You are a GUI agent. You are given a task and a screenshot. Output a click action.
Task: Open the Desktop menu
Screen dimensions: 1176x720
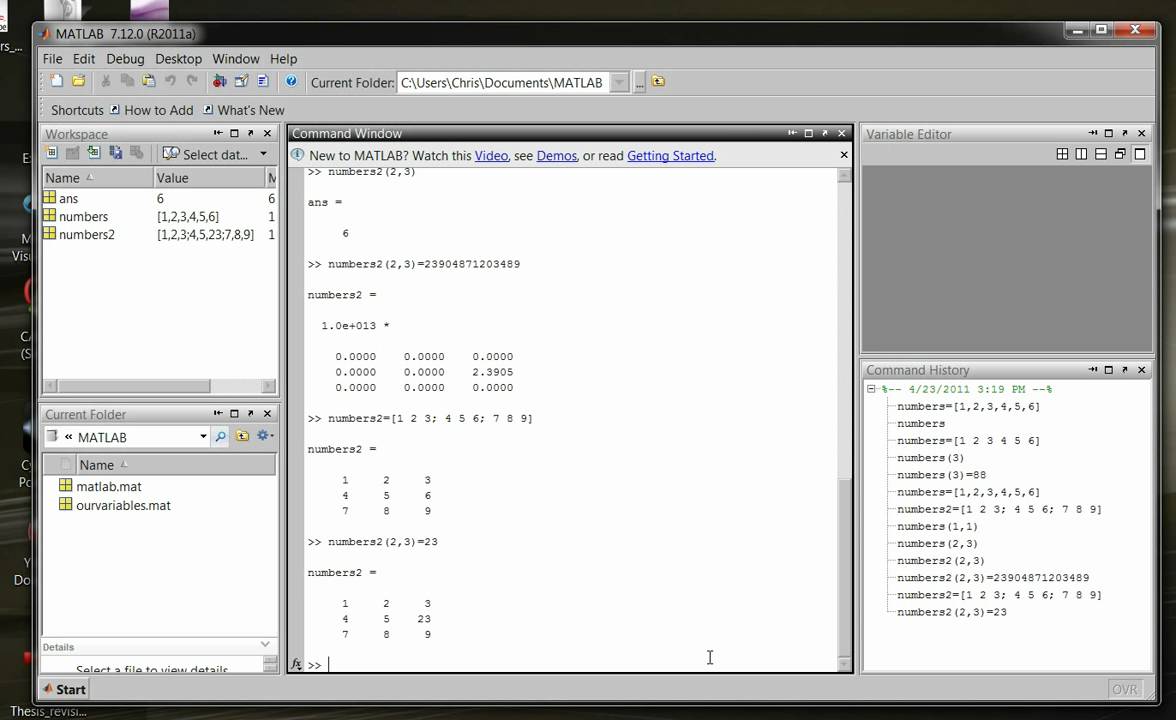pos(178,58)
